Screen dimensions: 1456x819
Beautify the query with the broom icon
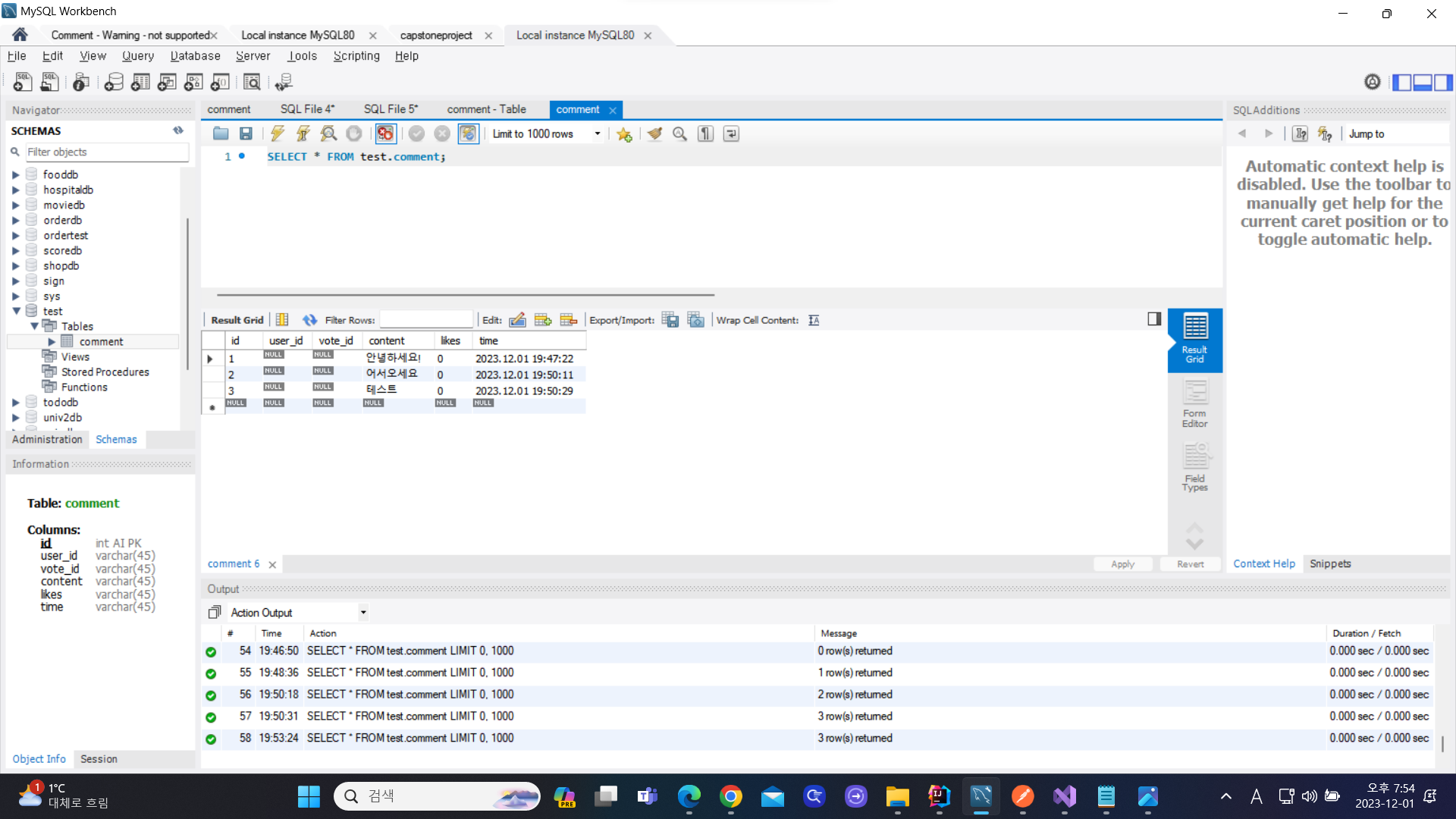654,134
